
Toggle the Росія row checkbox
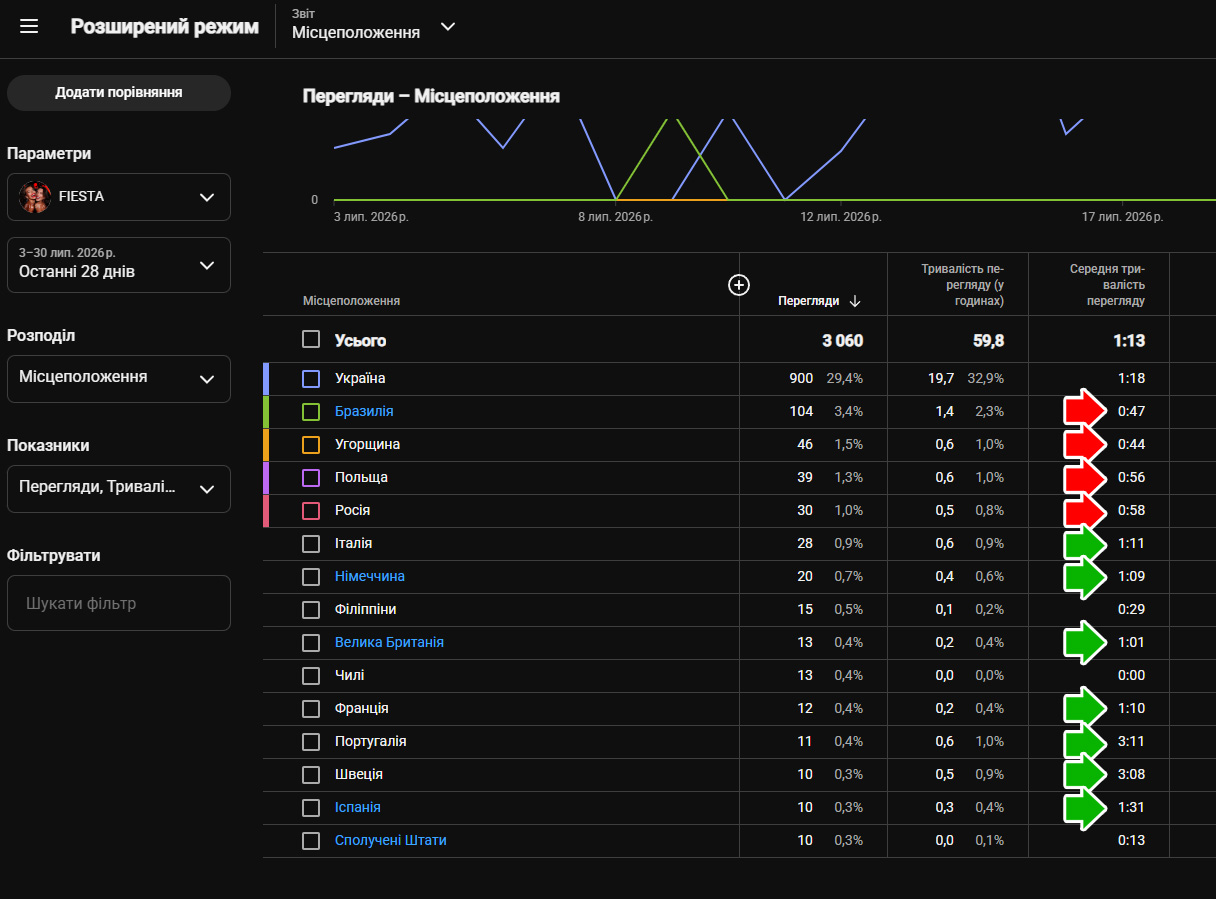pos(311,511)
